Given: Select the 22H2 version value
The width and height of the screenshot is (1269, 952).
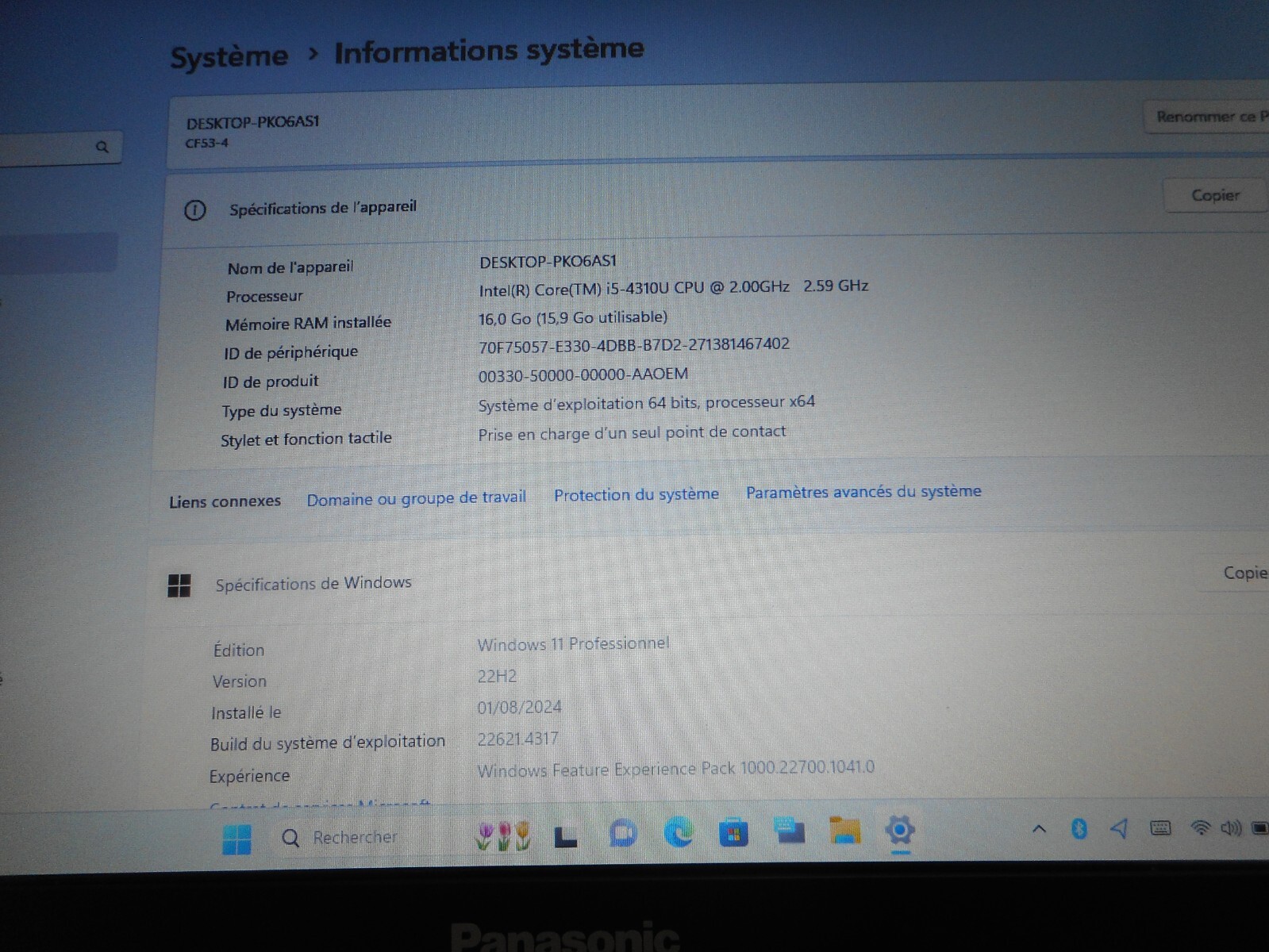Looking at the screenshot, I should point(497,676).
